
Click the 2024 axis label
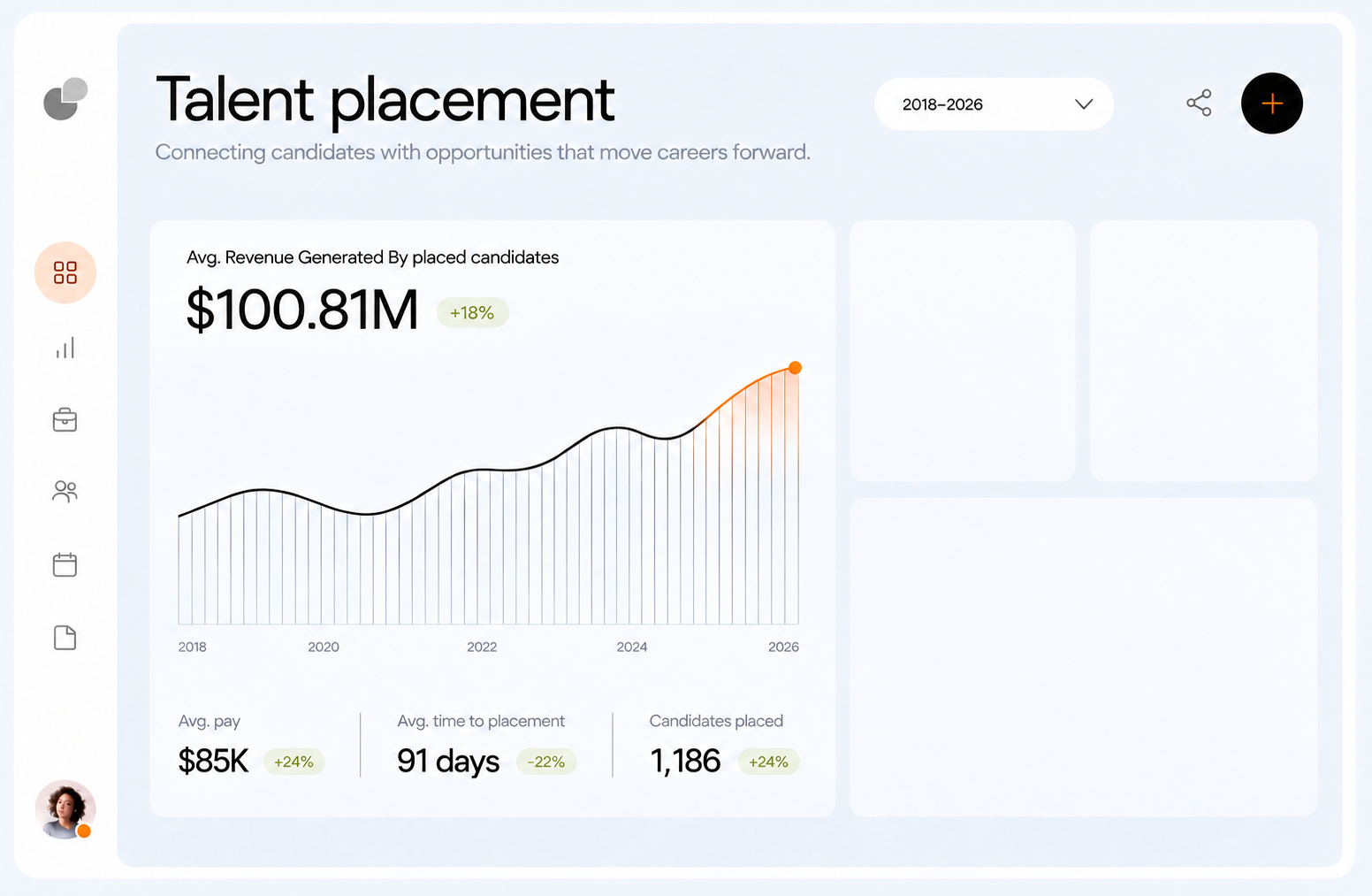point(632,647)
